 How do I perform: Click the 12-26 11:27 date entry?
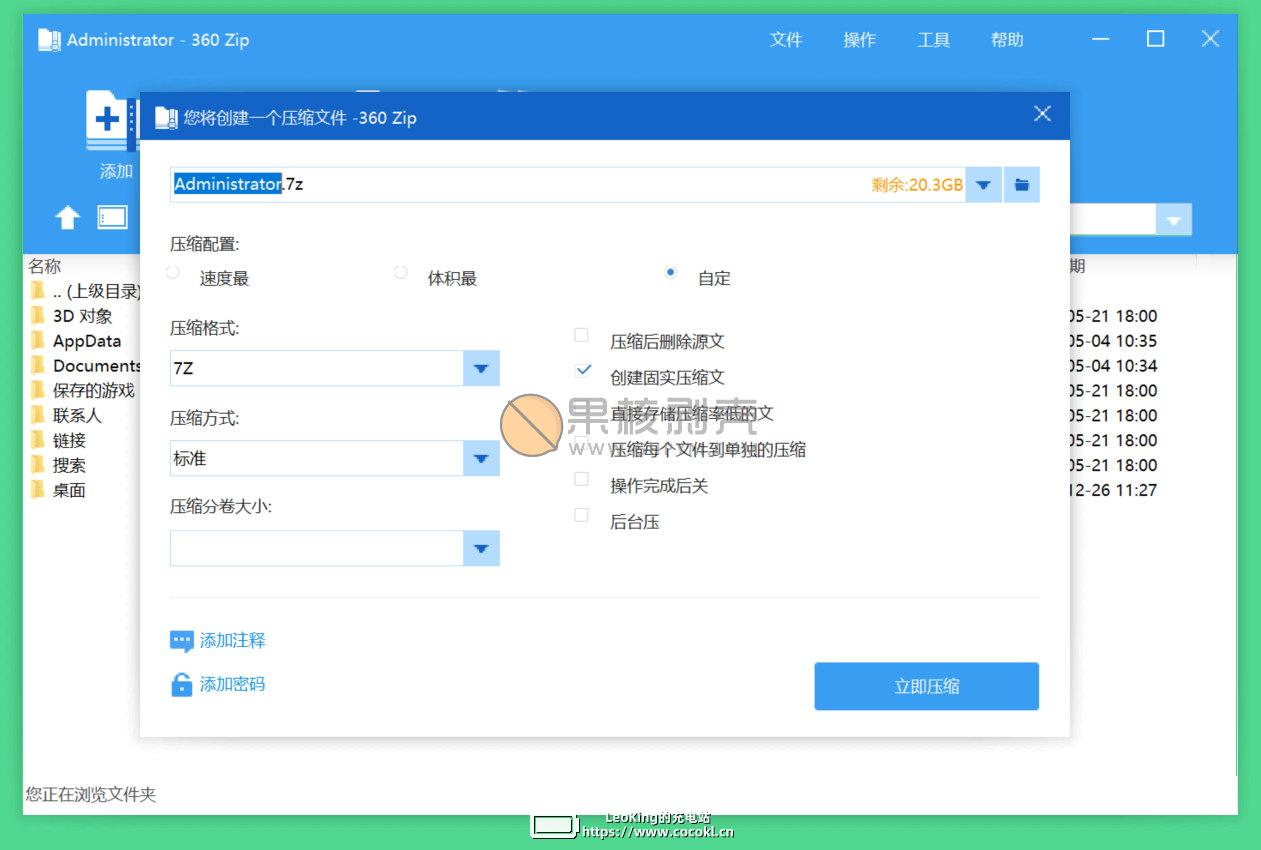click(x=1112, y=490)
